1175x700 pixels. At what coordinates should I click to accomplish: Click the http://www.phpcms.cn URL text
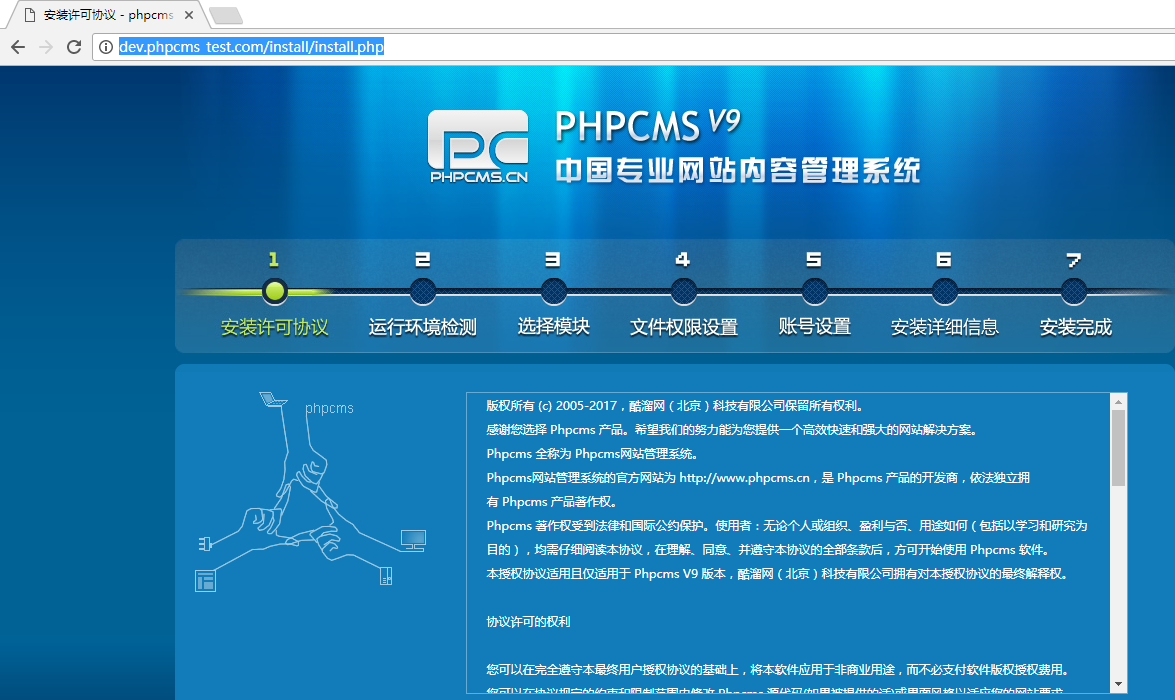[x=744, y=477]
